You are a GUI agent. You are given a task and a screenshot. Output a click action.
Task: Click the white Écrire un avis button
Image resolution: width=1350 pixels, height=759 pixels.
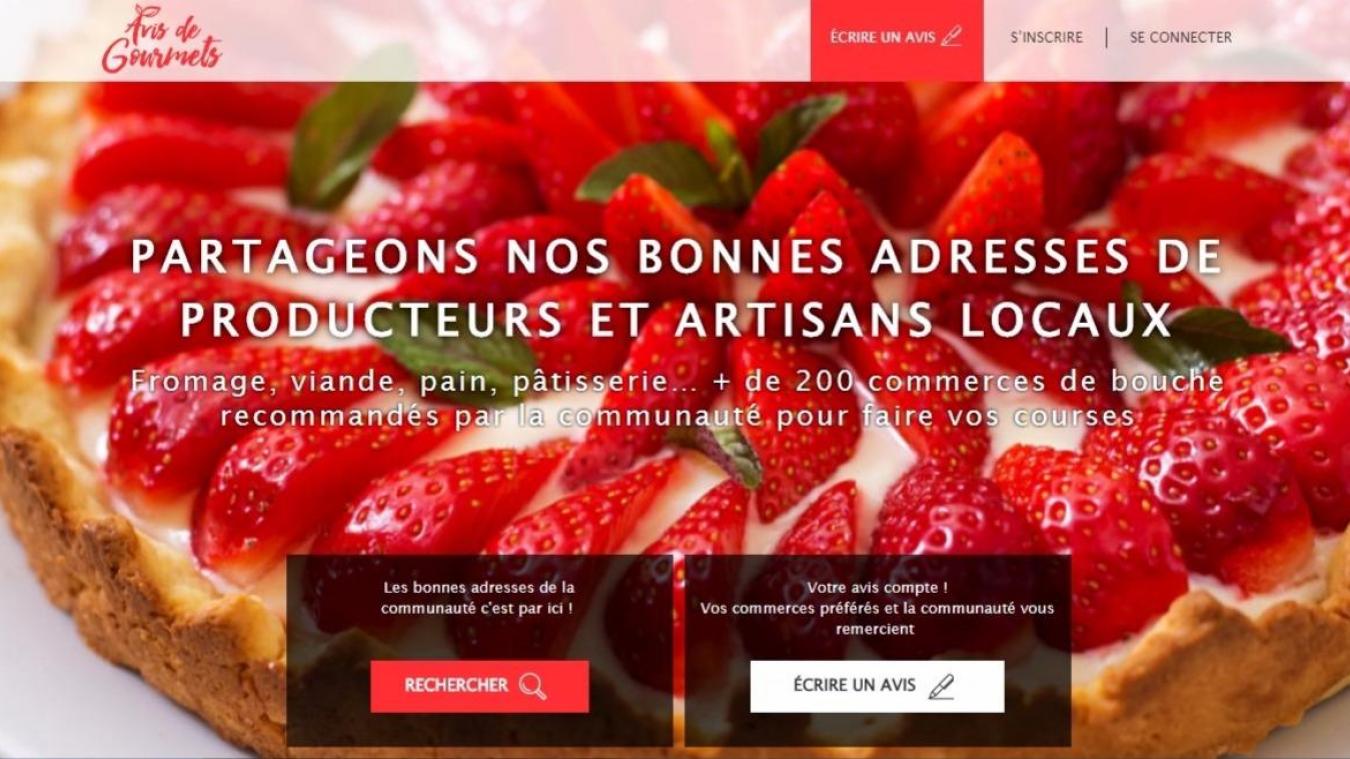[x=877, y=686]
